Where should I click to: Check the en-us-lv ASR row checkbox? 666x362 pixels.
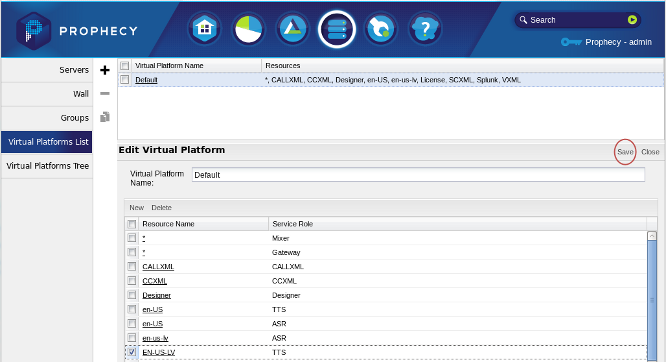132,338
